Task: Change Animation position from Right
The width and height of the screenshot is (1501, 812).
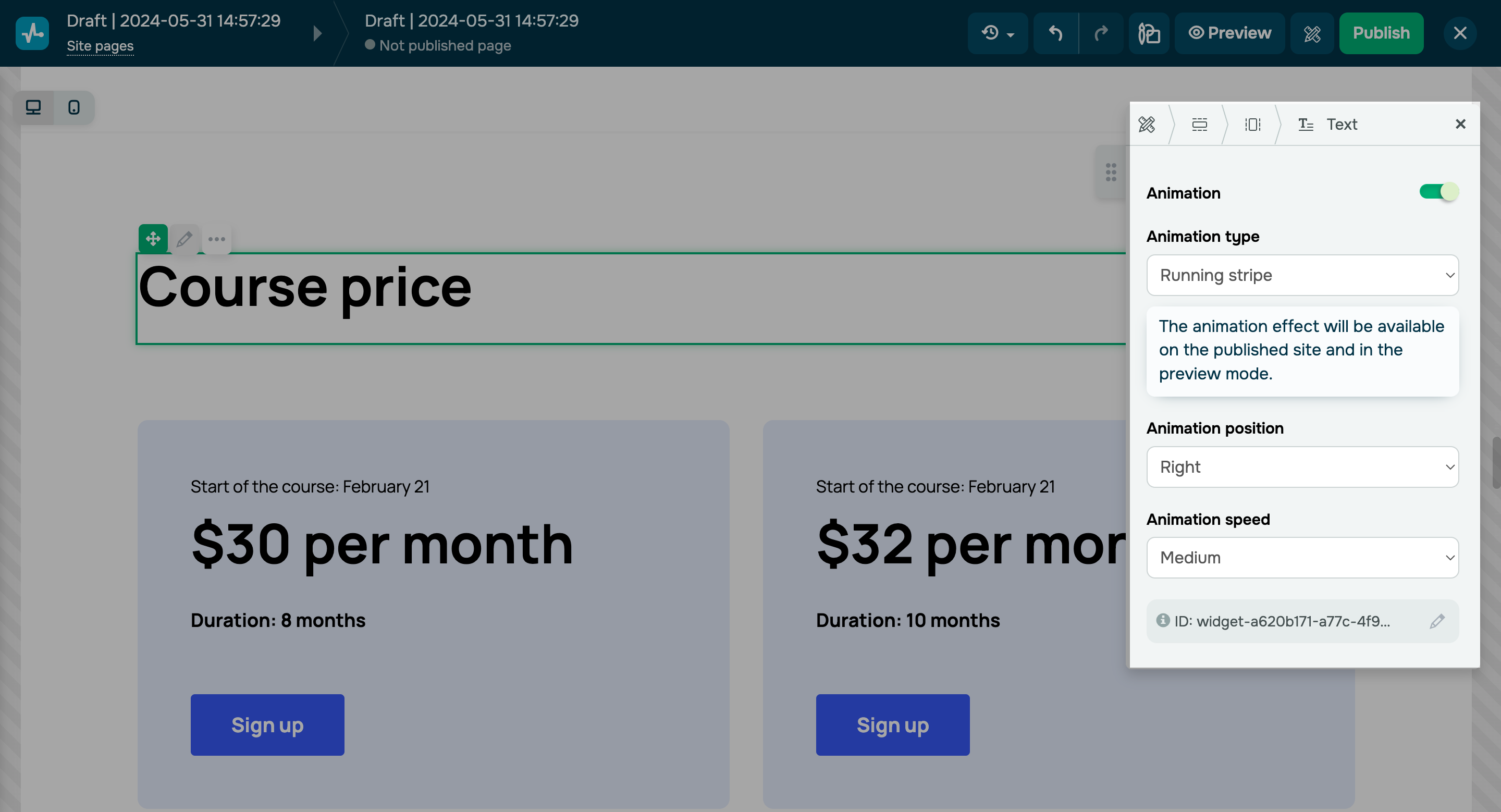Action: click(x=1302, y=466)
